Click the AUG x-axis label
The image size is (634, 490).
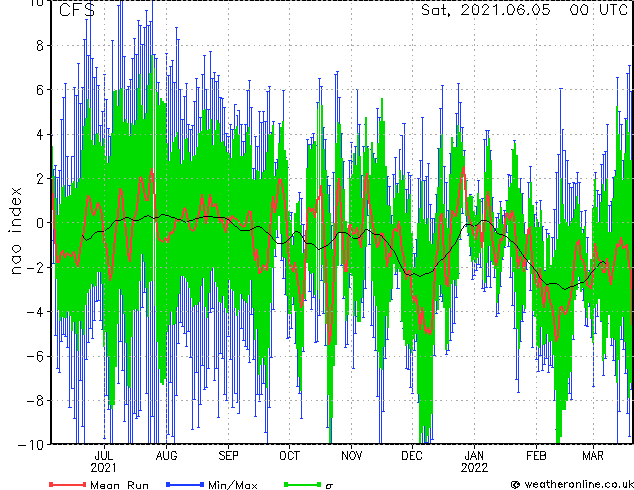[x=166, y=456]
